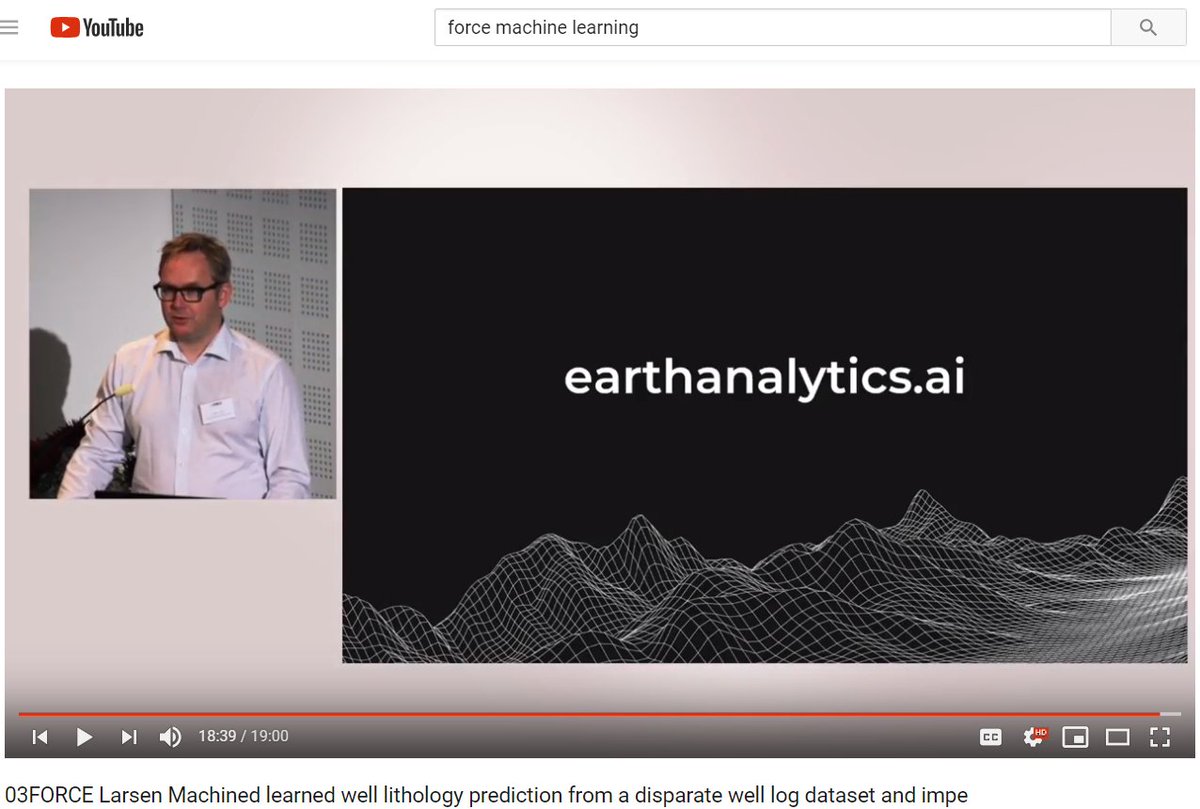Seek on the red progress bar
1200x809 pixels.
600,714
